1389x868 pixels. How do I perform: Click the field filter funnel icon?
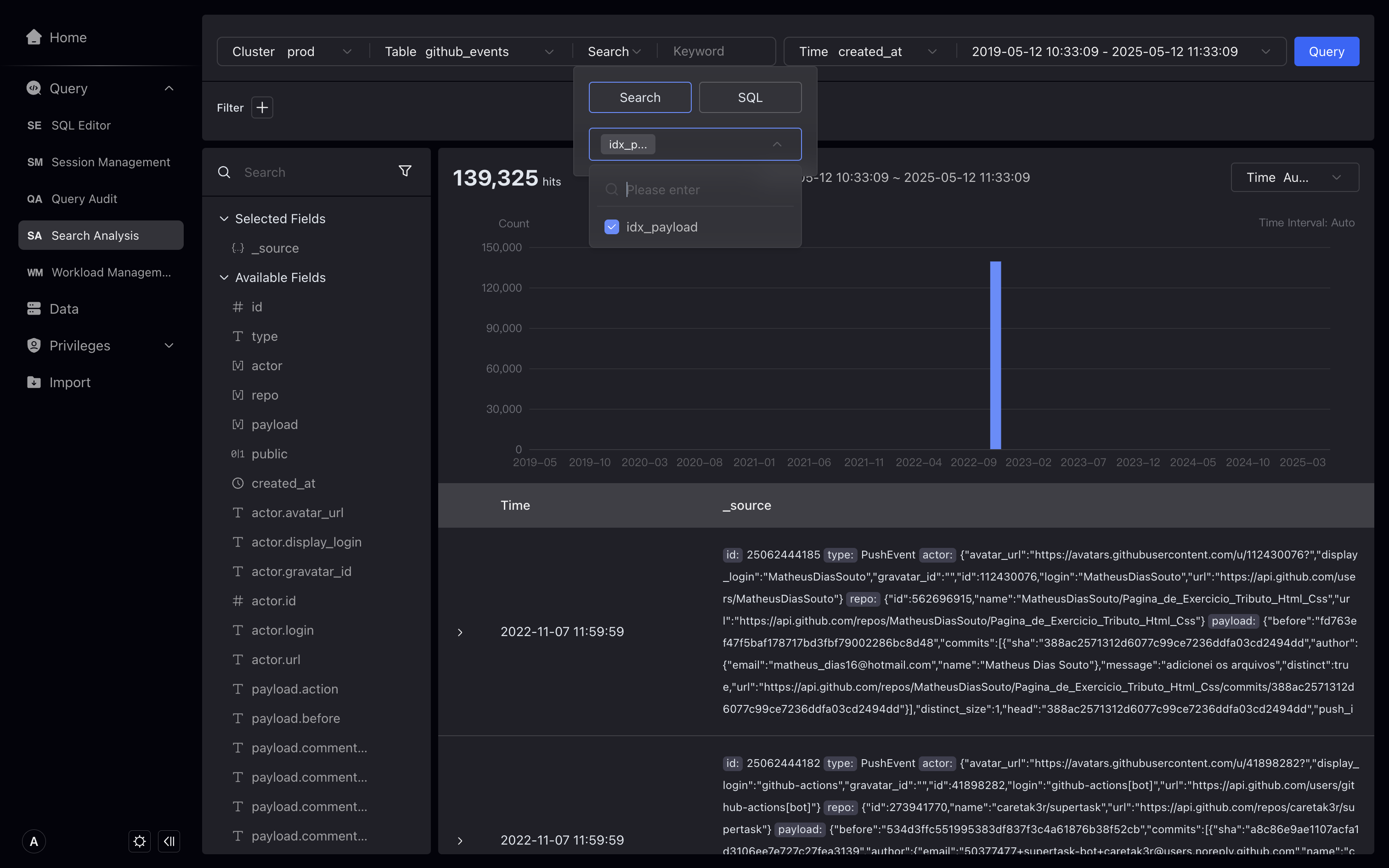pos(405,171)
